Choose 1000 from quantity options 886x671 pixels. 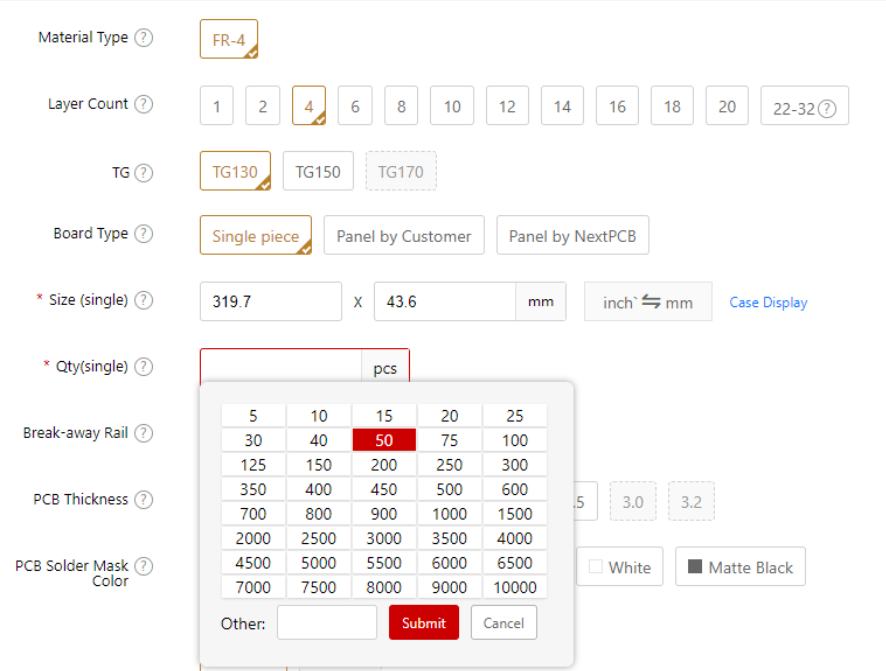tap(449, 514)
